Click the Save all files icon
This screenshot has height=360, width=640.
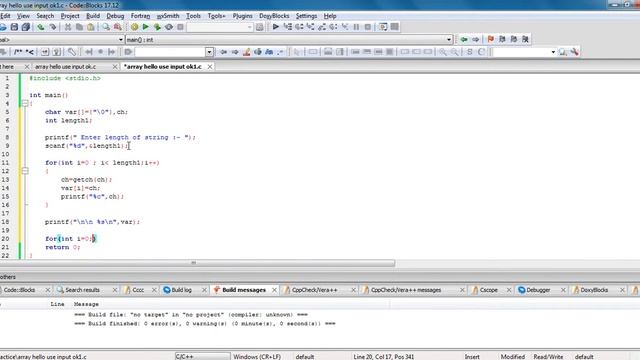point(26,27)
